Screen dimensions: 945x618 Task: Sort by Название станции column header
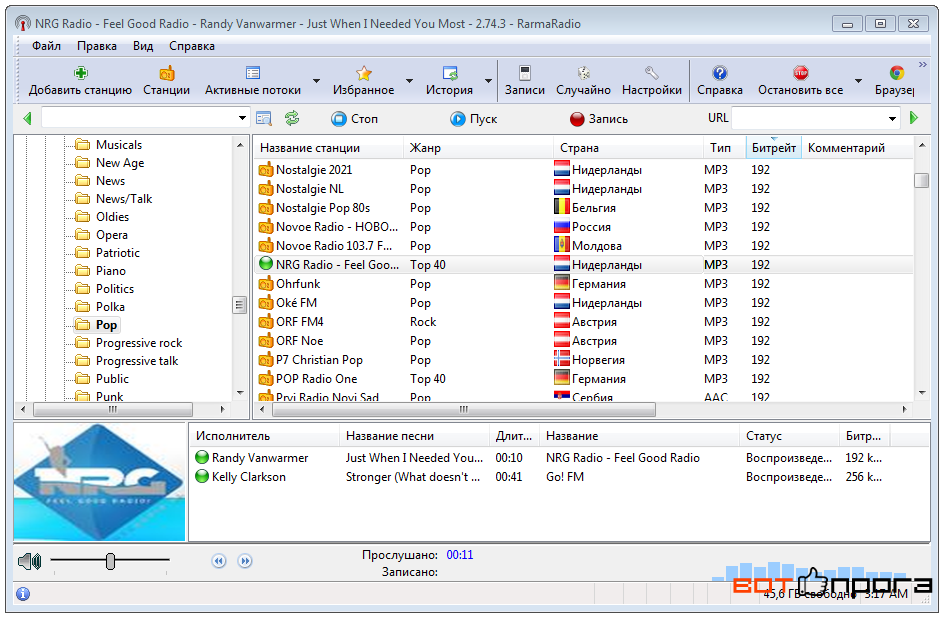pyautogui.click(x=329, y=148)
